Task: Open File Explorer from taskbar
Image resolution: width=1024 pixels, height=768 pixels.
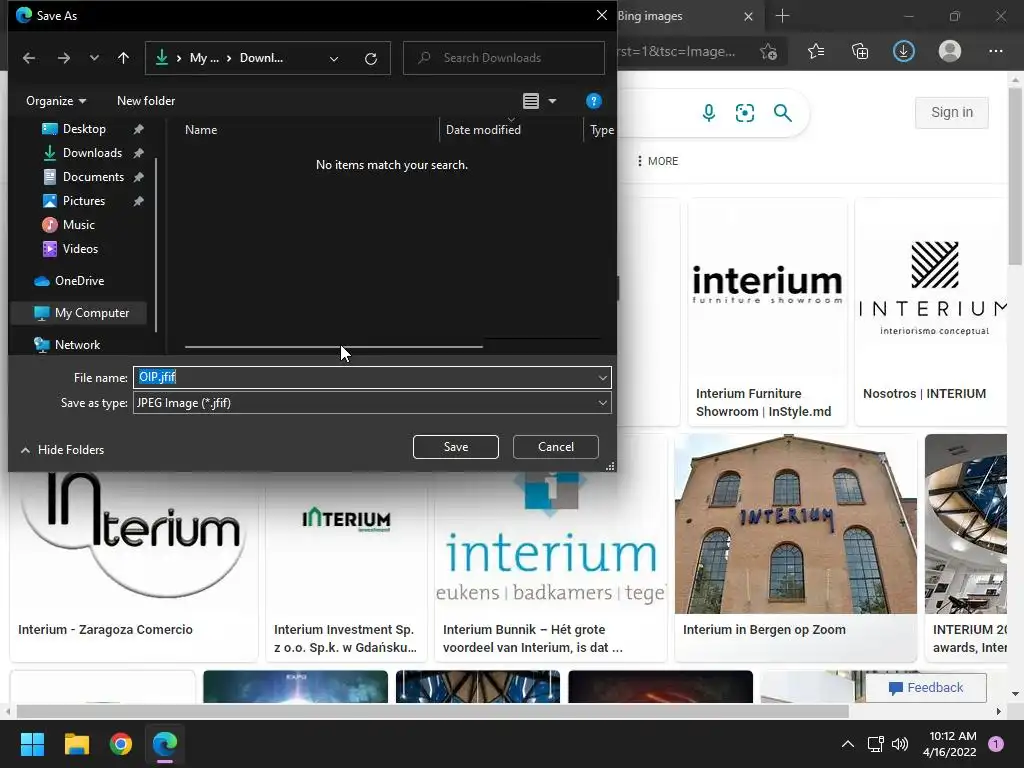Action: pos(76,744)
